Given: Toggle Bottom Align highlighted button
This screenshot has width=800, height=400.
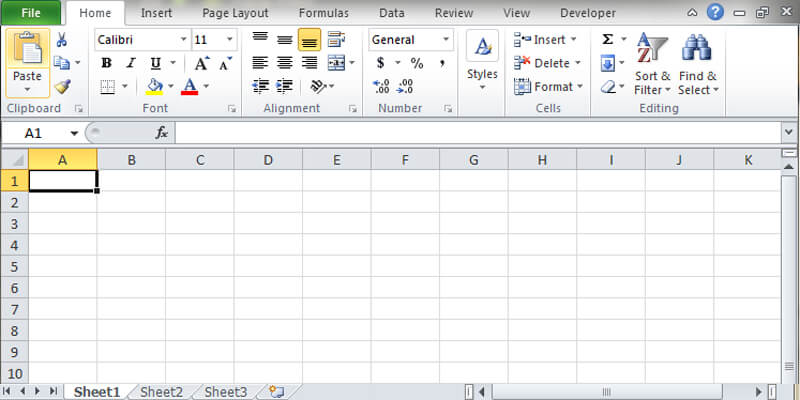Looking at the screenshot, I should point(309,40).
